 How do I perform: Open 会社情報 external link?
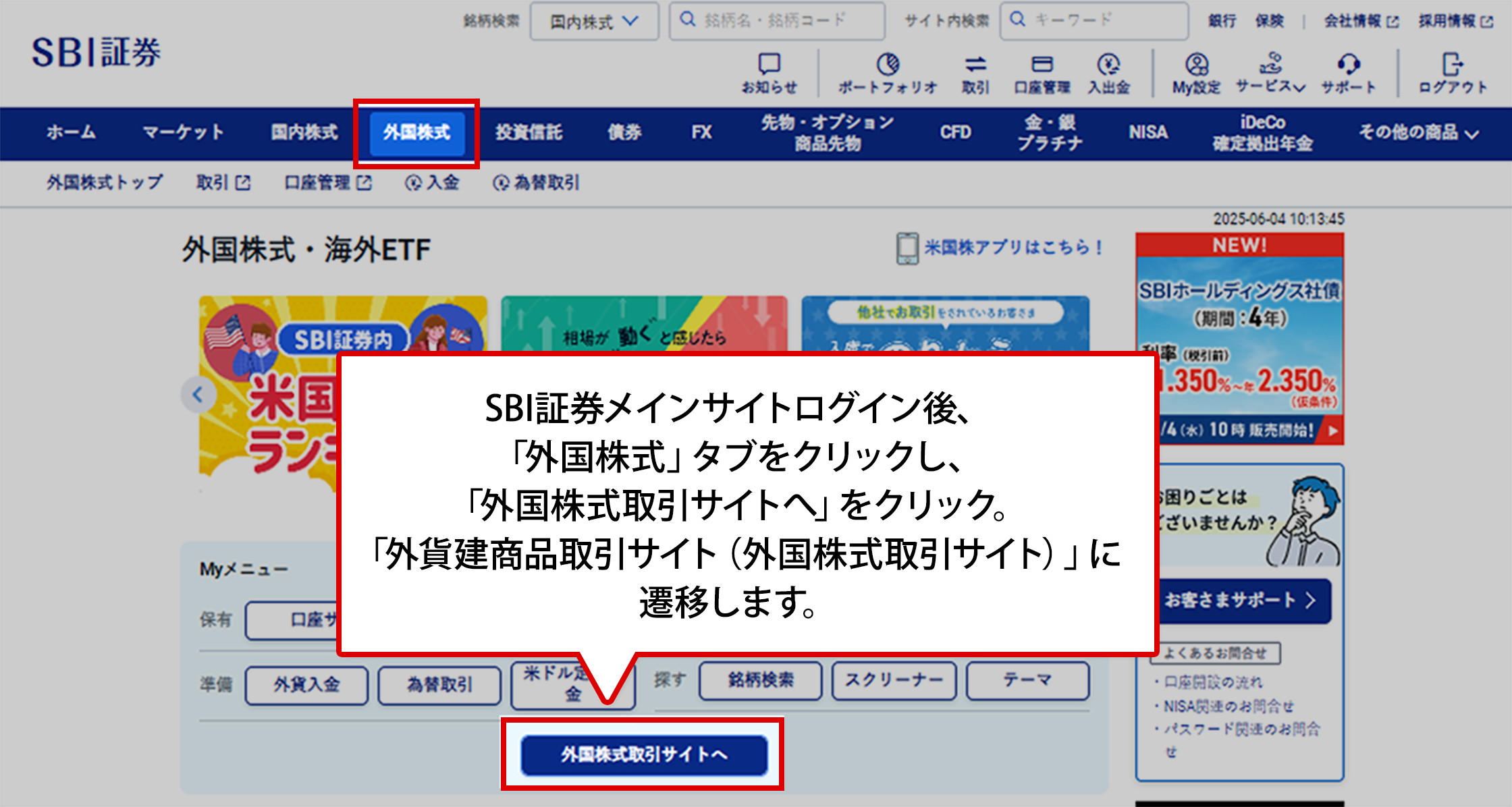click(x=1361, y=21)
